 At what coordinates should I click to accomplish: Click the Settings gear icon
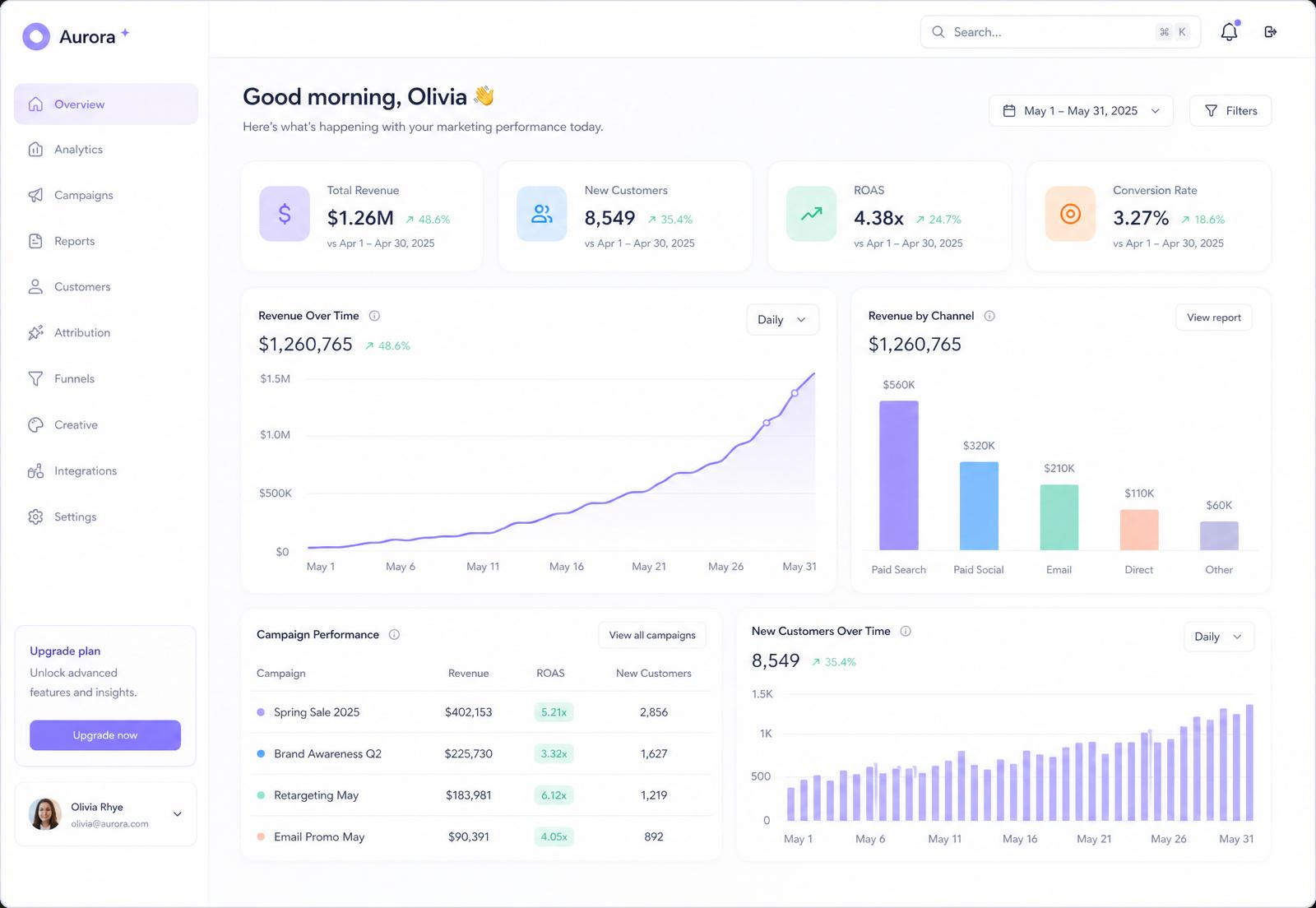(35, 517)
